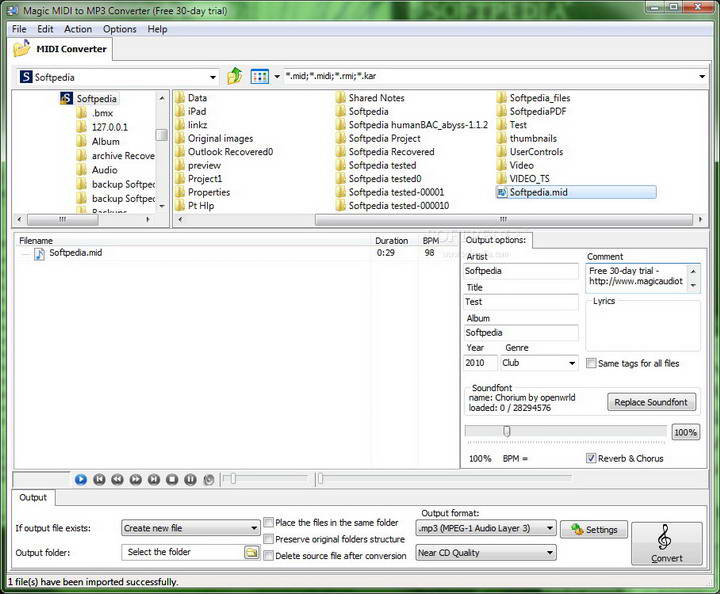Select the .bmx folder in tree
The image size is (720, 594).
click(95, 113)
